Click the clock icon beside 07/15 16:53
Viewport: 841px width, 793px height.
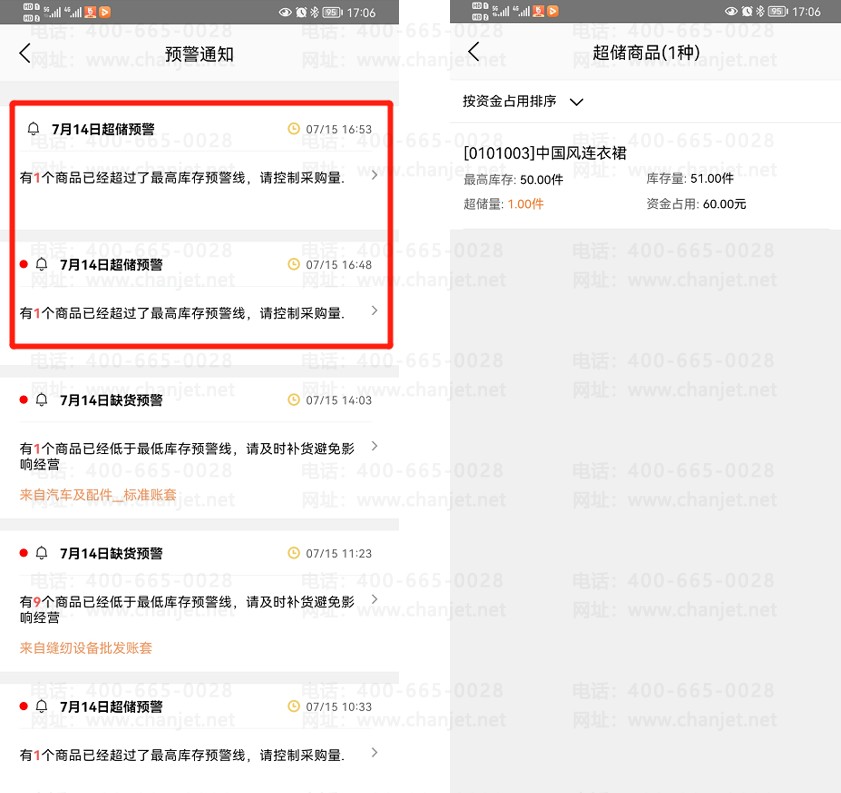(293, 129)
